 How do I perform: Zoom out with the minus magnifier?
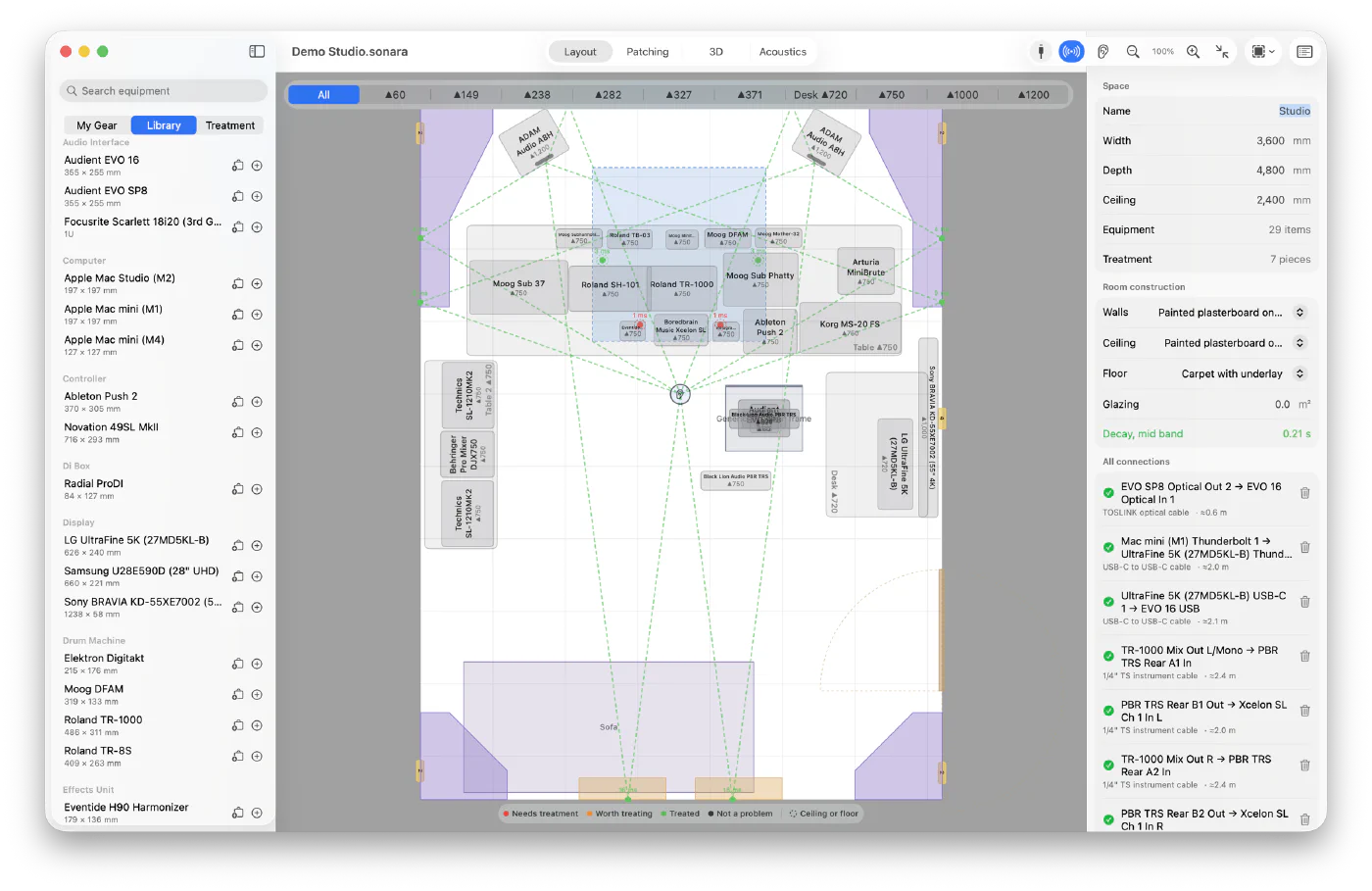(x=1133, y=51)
